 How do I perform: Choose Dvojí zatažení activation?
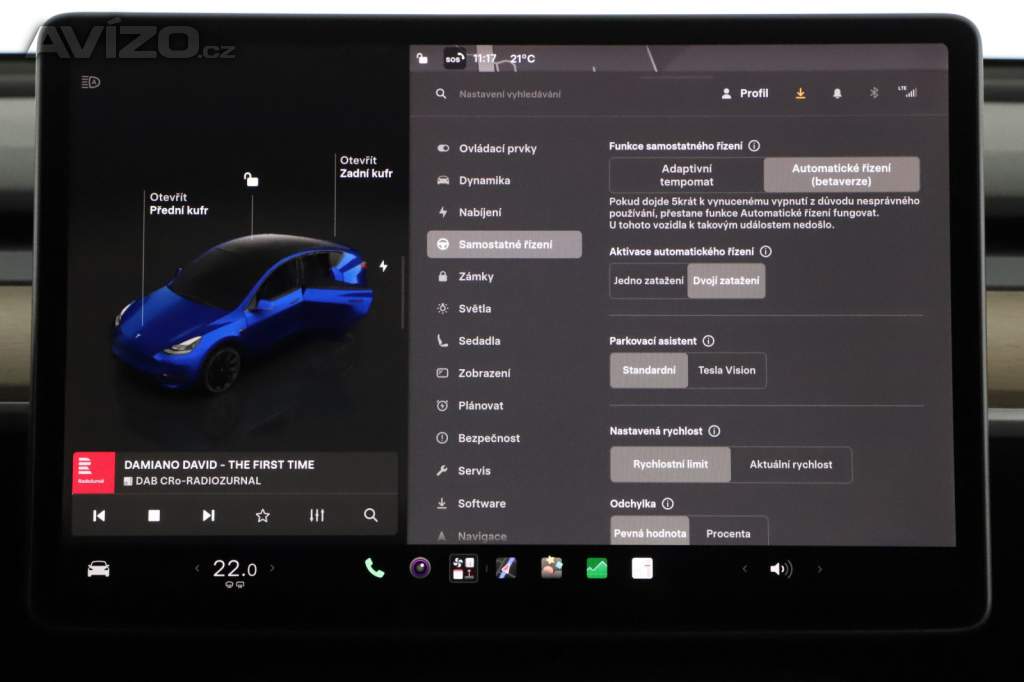726,281
